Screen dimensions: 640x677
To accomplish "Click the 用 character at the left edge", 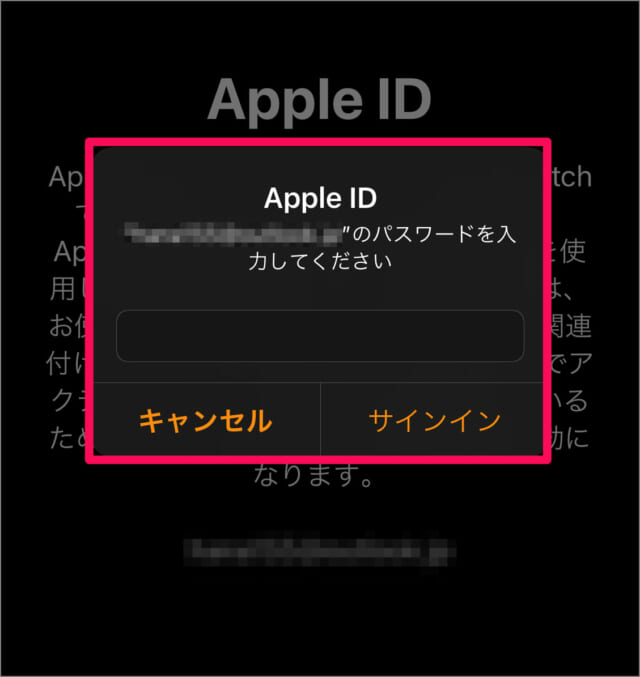I will (63, 288).
